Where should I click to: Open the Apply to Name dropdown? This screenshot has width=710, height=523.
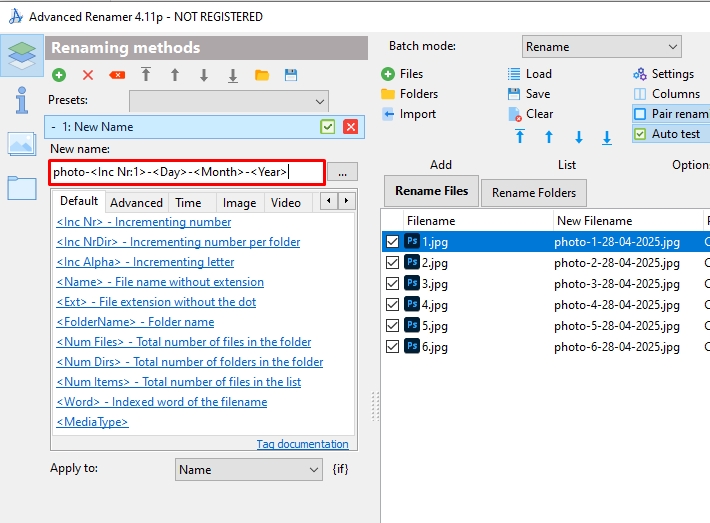pos(247,469)
